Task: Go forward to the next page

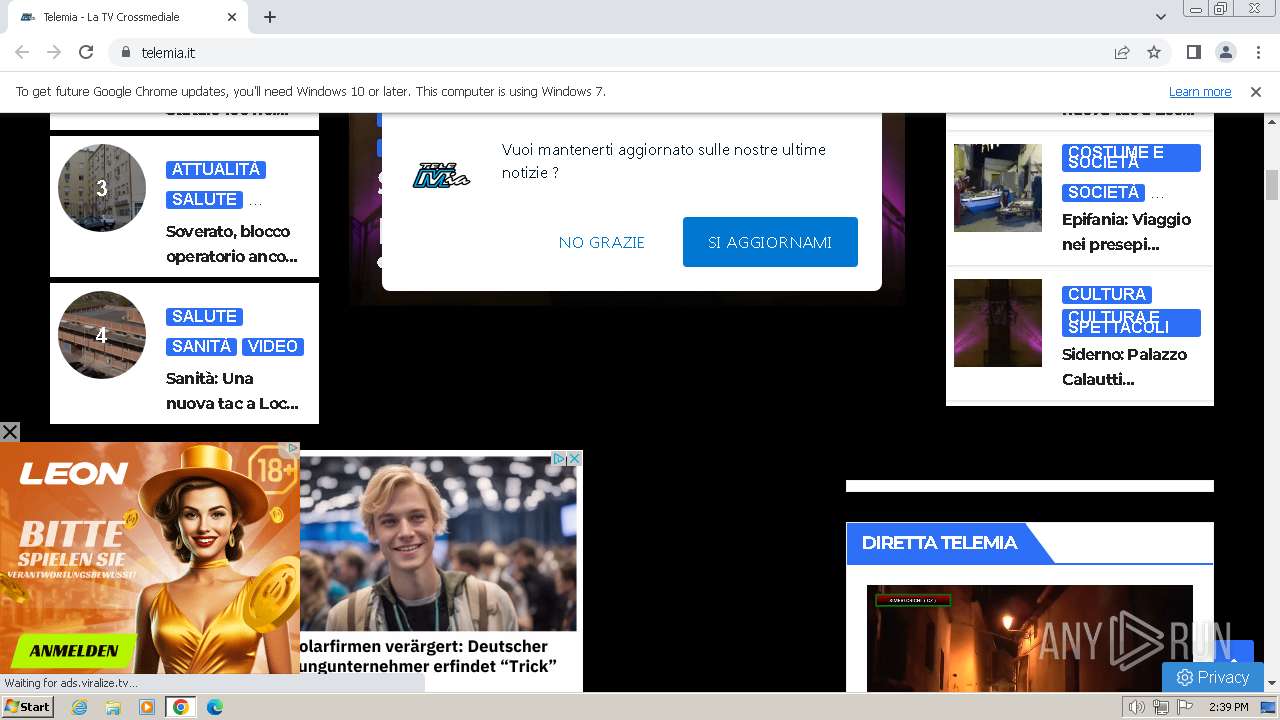Action: [54, 52]
